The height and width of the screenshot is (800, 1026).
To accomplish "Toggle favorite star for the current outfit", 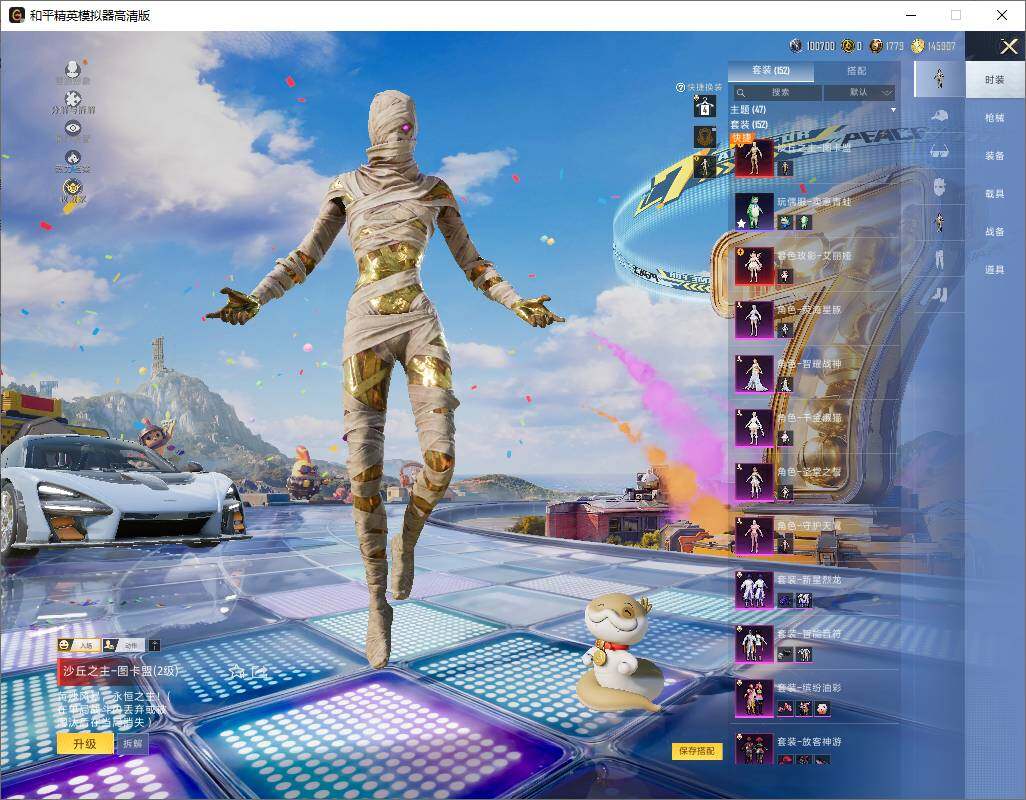I will coord(236,671).
